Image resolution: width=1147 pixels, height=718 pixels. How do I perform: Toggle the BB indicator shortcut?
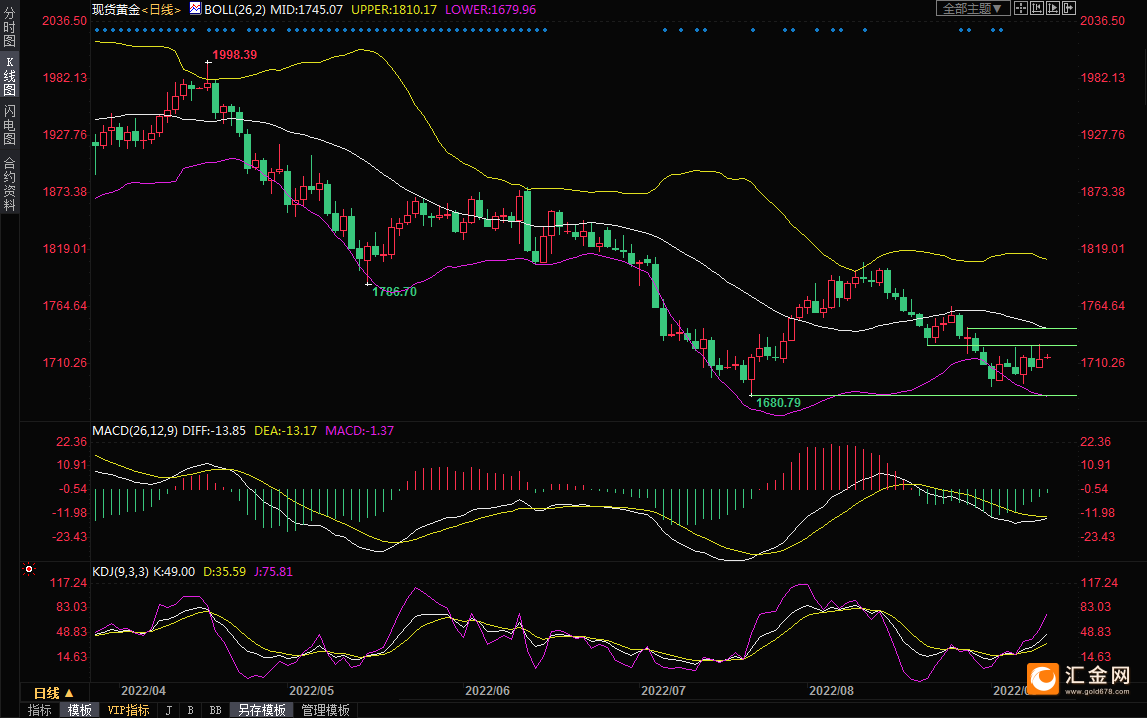point(215,710)
